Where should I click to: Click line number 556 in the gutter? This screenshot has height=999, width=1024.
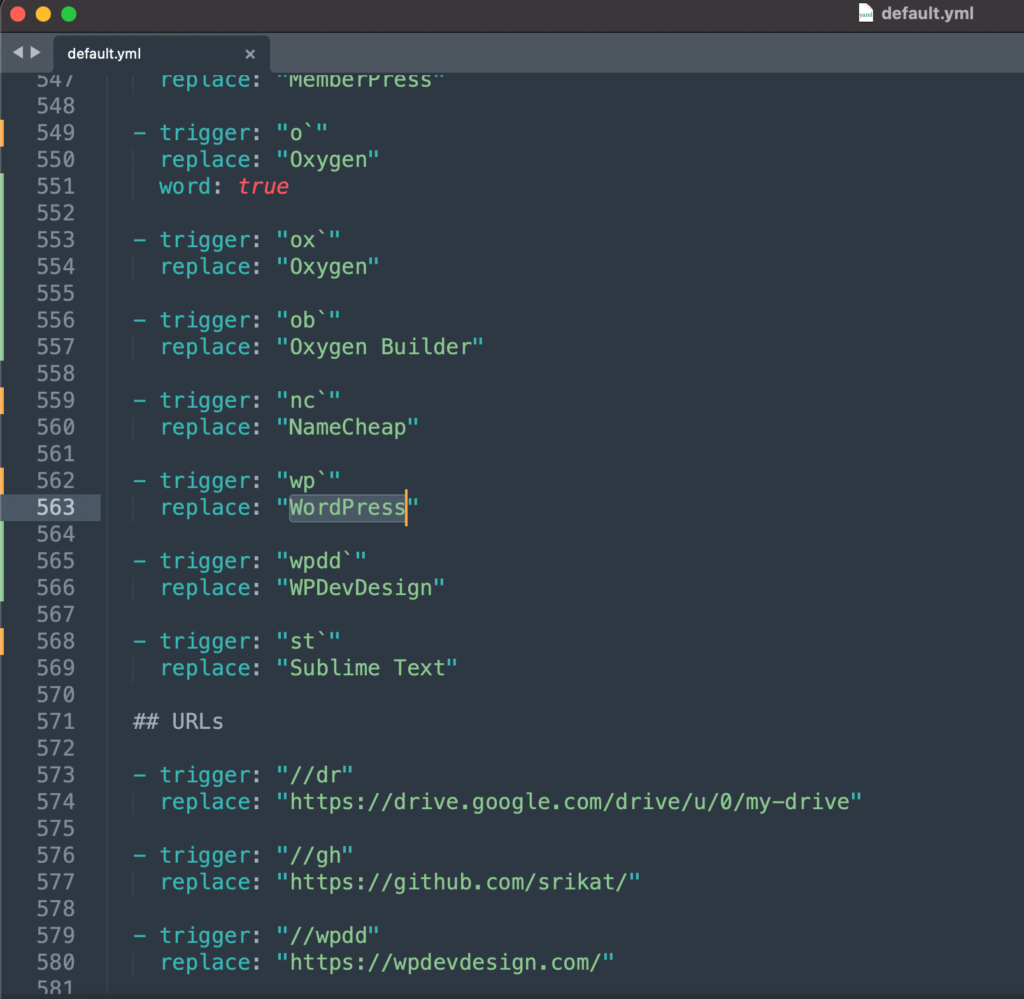point(56,321)
